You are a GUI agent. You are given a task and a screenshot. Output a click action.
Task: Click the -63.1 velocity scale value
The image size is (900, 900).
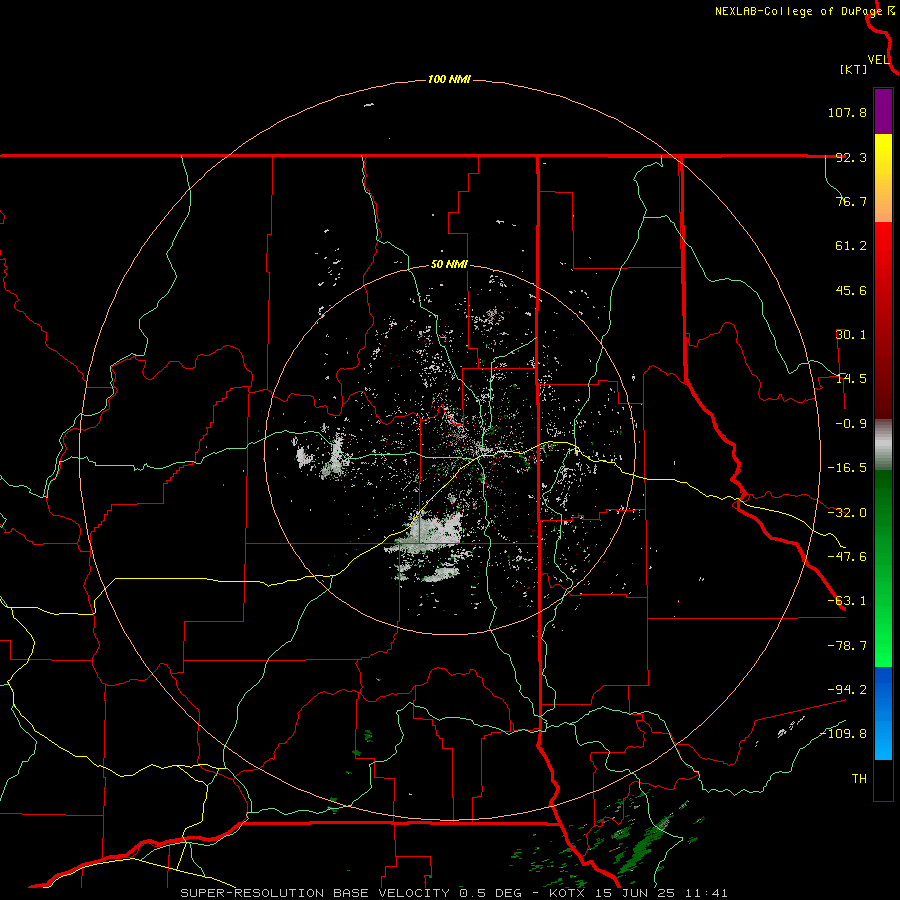pyautogui.click(x=847, y=601)
